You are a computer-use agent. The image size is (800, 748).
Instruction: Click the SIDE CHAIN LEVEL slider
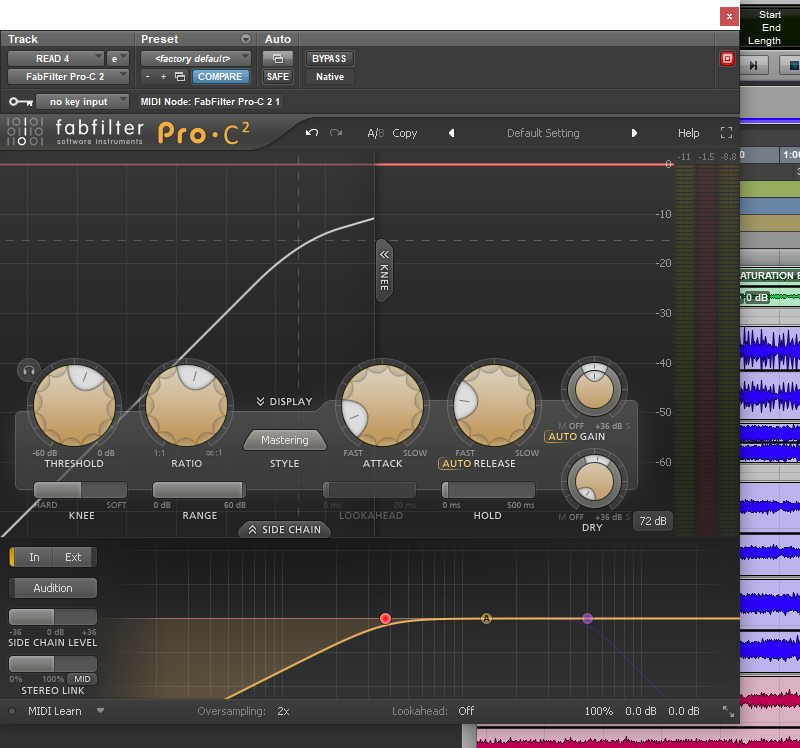click(53, 616)
